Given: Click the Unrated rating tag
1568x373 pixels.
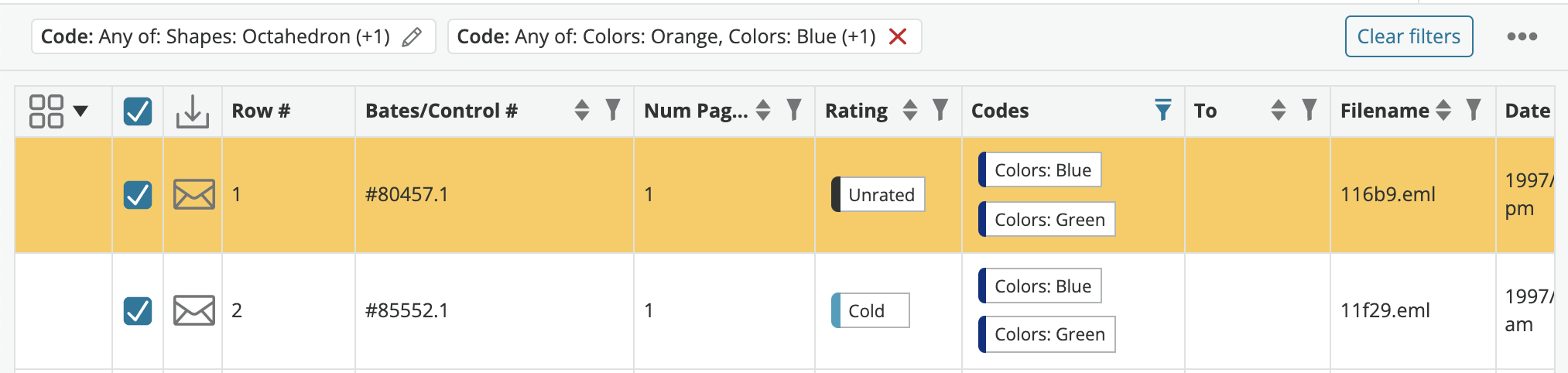Looking at the screenshot, I should [878, 194].
